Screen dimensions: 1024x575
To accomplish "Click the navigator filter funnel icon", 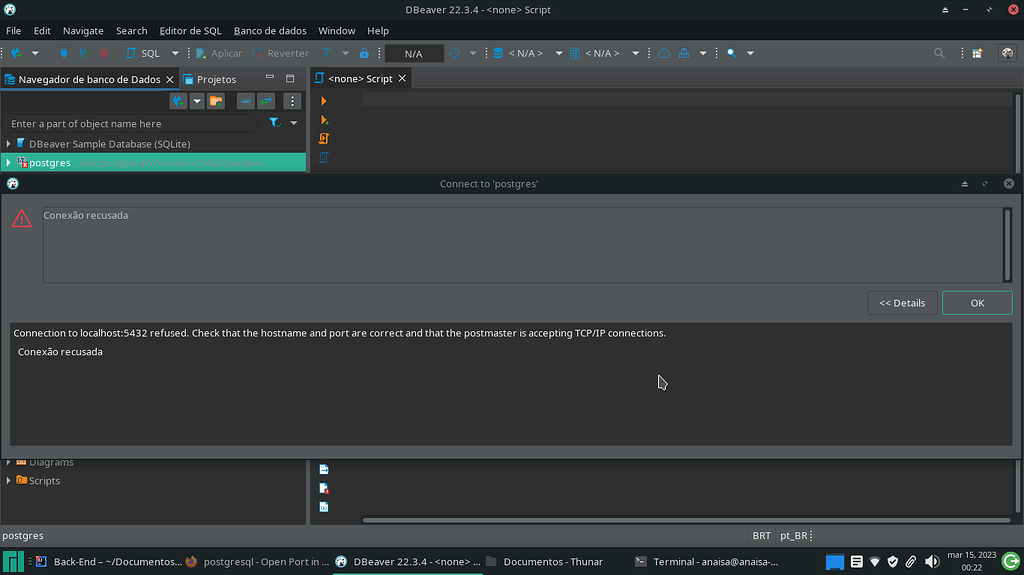I will click(x=274, y=123).
